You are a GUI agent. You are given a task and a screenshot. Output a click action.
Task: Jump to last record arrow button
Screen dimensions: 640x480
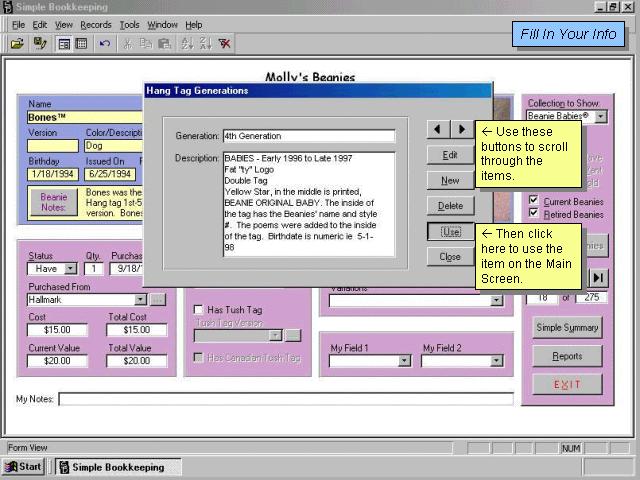tap(598, 278)
